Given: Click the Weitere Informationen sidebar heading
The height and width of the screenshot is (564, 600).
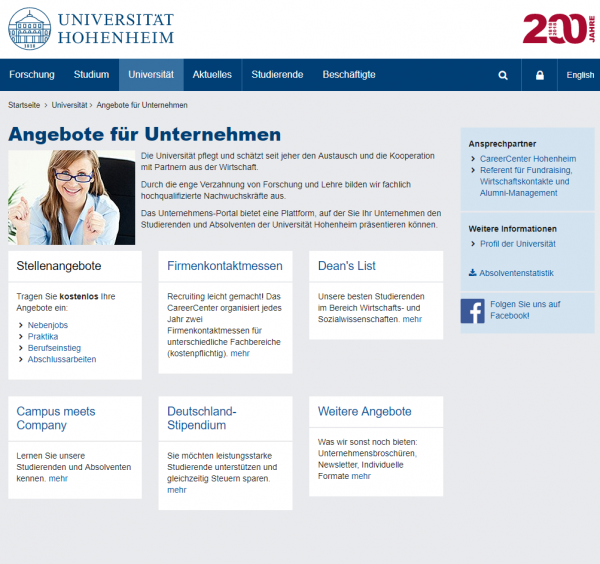Looking at the screenshot, I should tap(512, 229).
